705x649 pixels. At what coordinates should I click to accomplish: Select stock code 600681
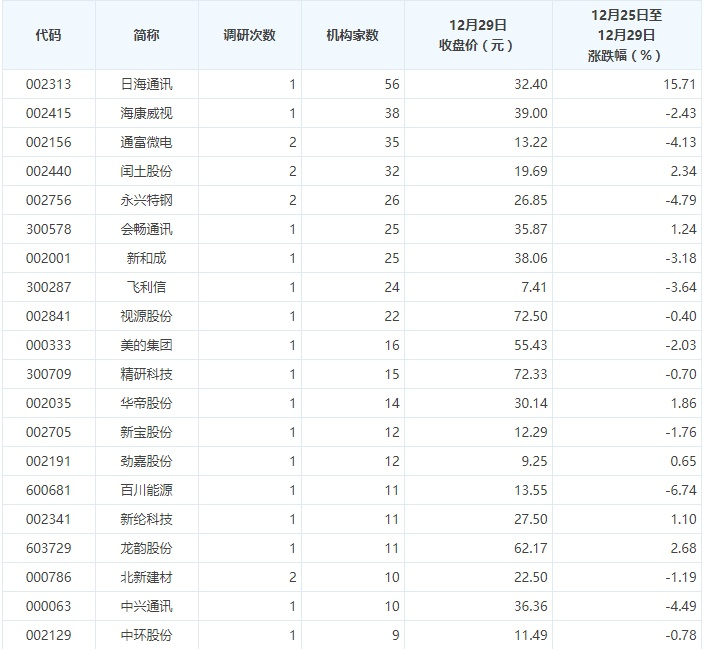[x=49, y=490]
